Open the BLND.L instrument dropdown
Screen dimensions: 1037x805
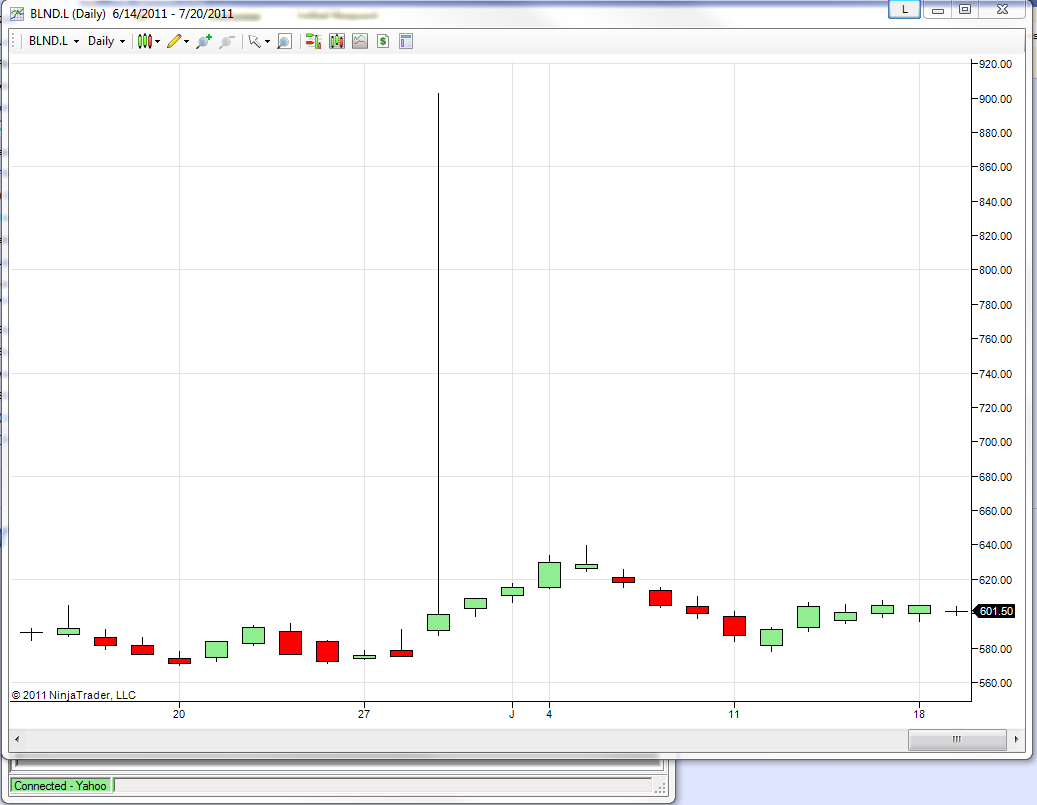click(54, 41)
